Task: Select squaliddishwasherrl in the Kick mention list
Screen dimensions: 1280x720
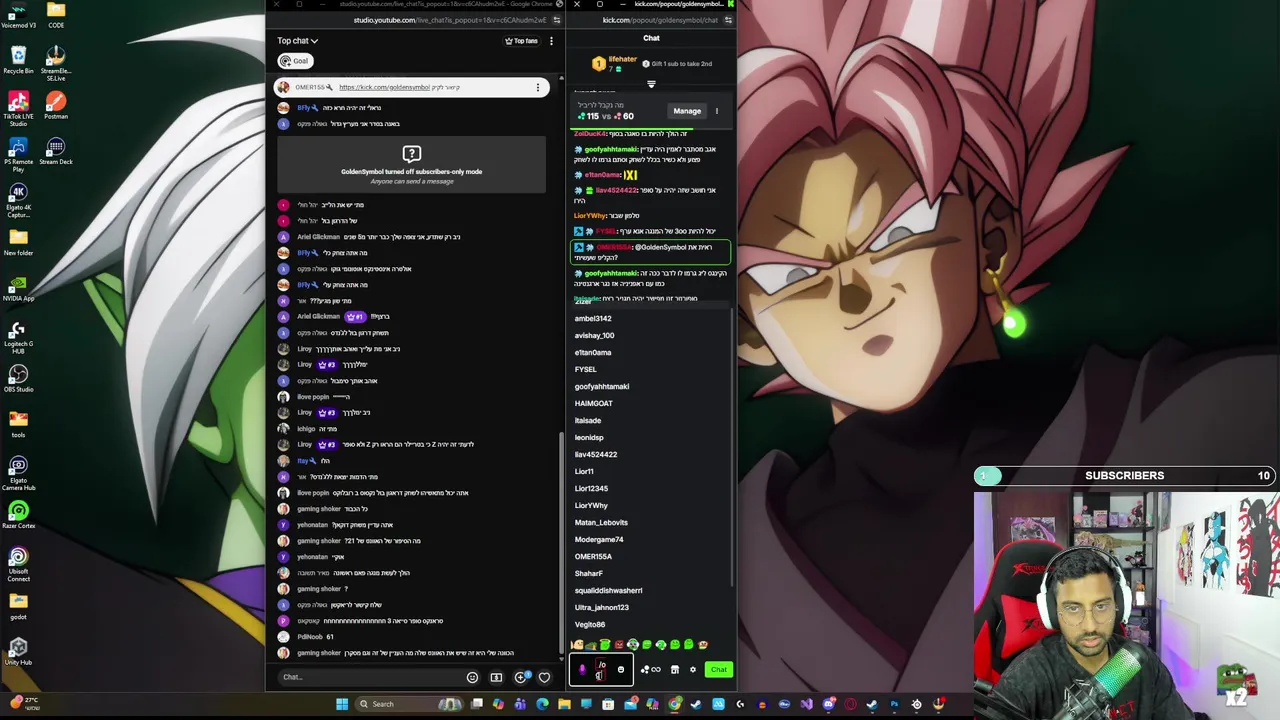Action: pos(609,590)
